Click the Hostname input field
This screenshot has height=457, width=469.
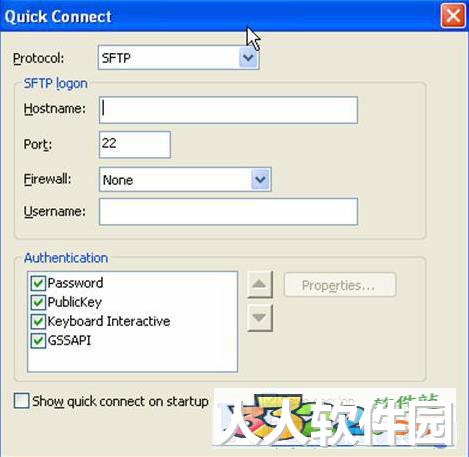[x=228, y=110]
